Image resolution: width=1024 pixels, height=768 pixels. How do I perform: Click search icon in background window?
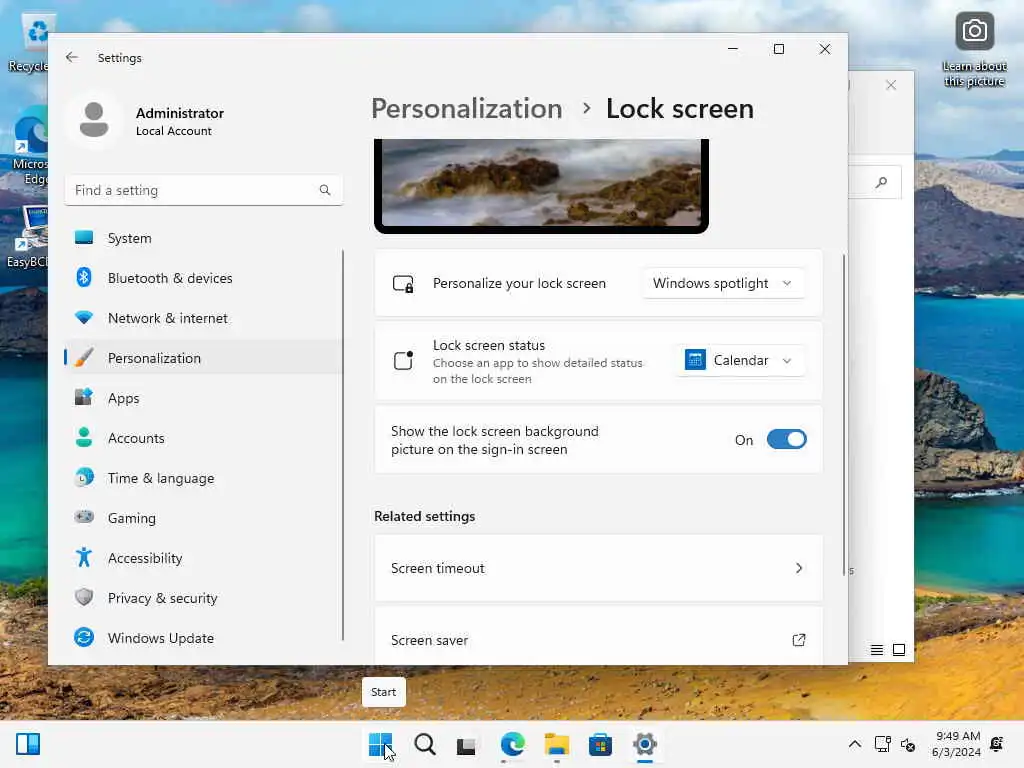[881, 182]
